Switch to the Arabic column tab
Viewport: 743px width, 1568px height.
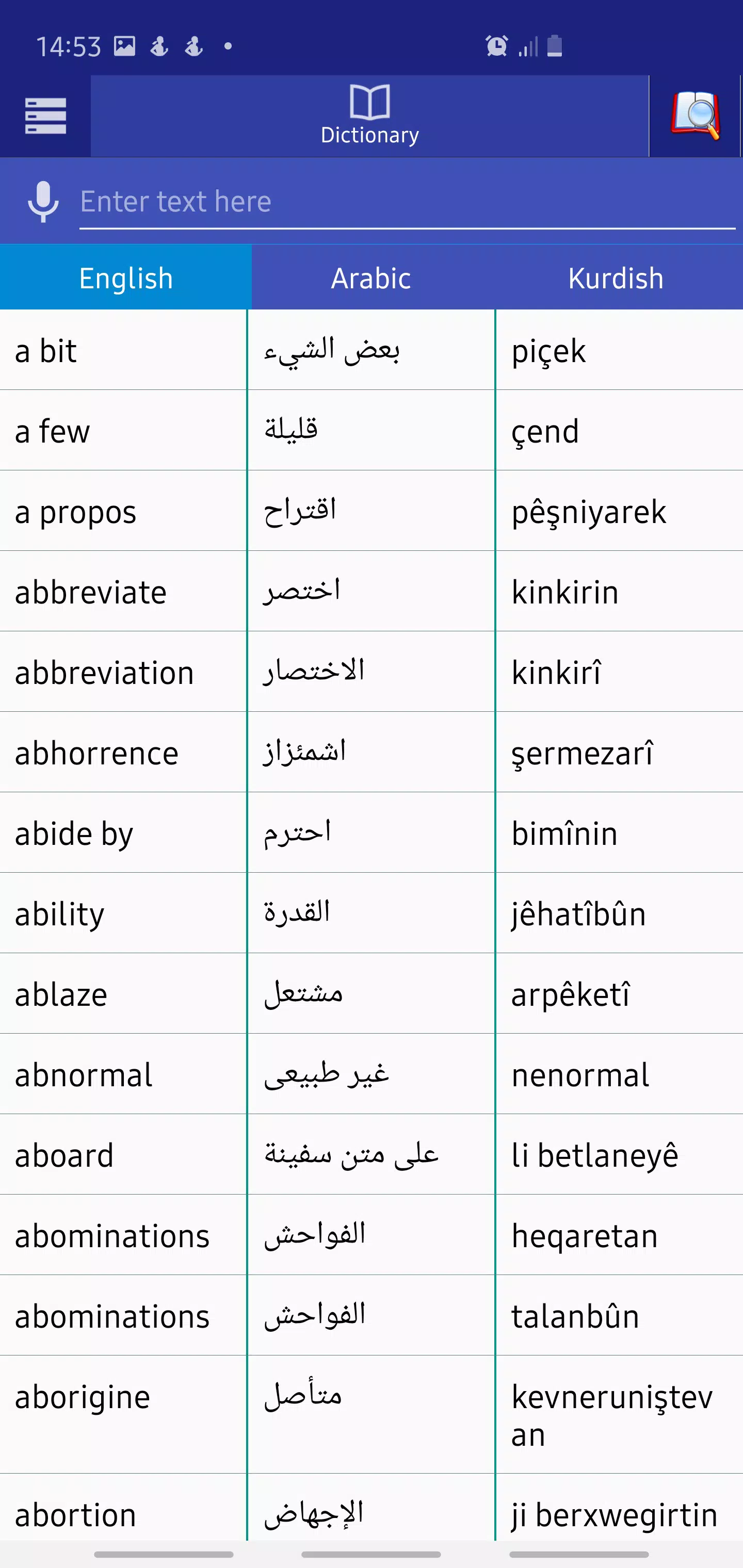pos(371,277)
